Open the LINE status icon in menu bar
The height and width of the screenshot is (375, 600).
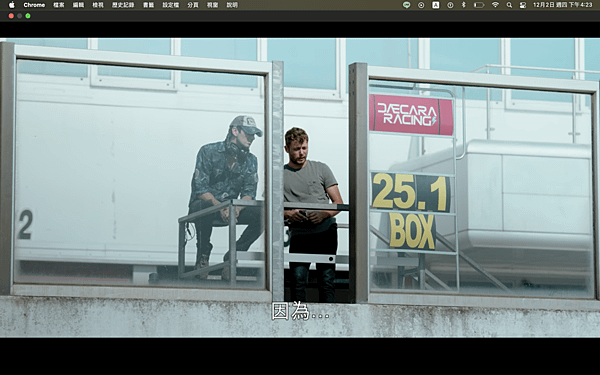coord(406,5)
